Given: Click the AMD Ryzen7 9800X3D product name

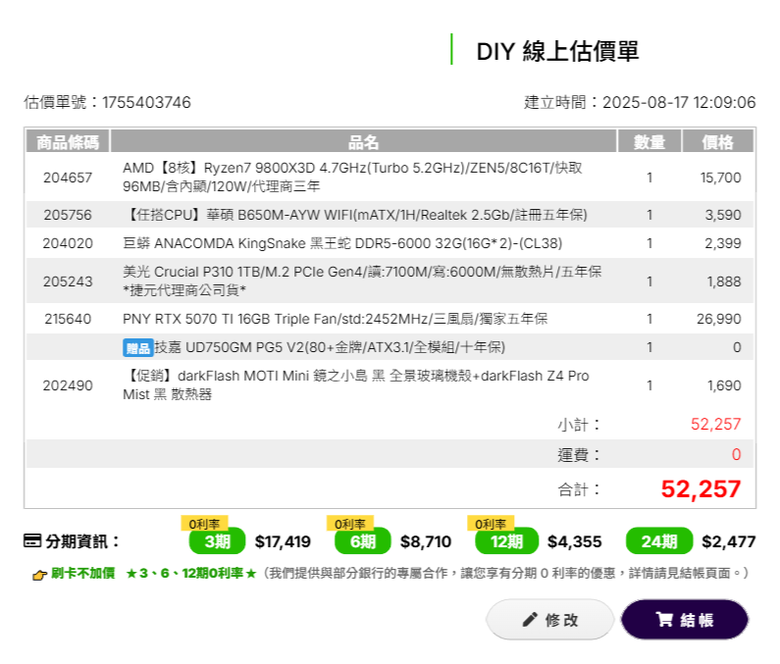Looking at the screenshot, I should pos(352,177).
